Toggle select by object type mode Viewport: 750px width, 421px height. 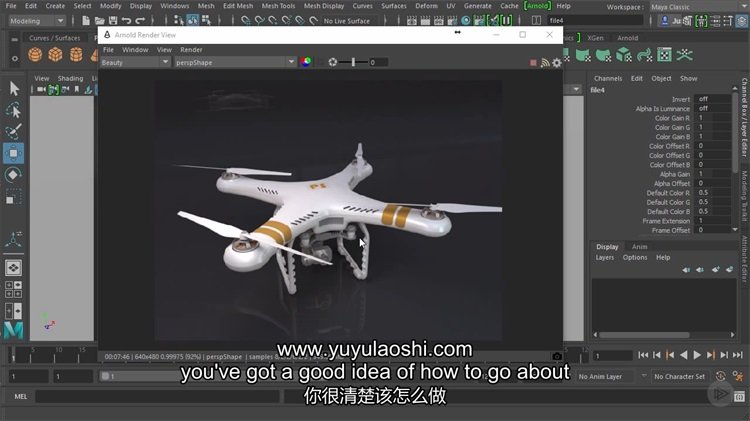(192, 21)
